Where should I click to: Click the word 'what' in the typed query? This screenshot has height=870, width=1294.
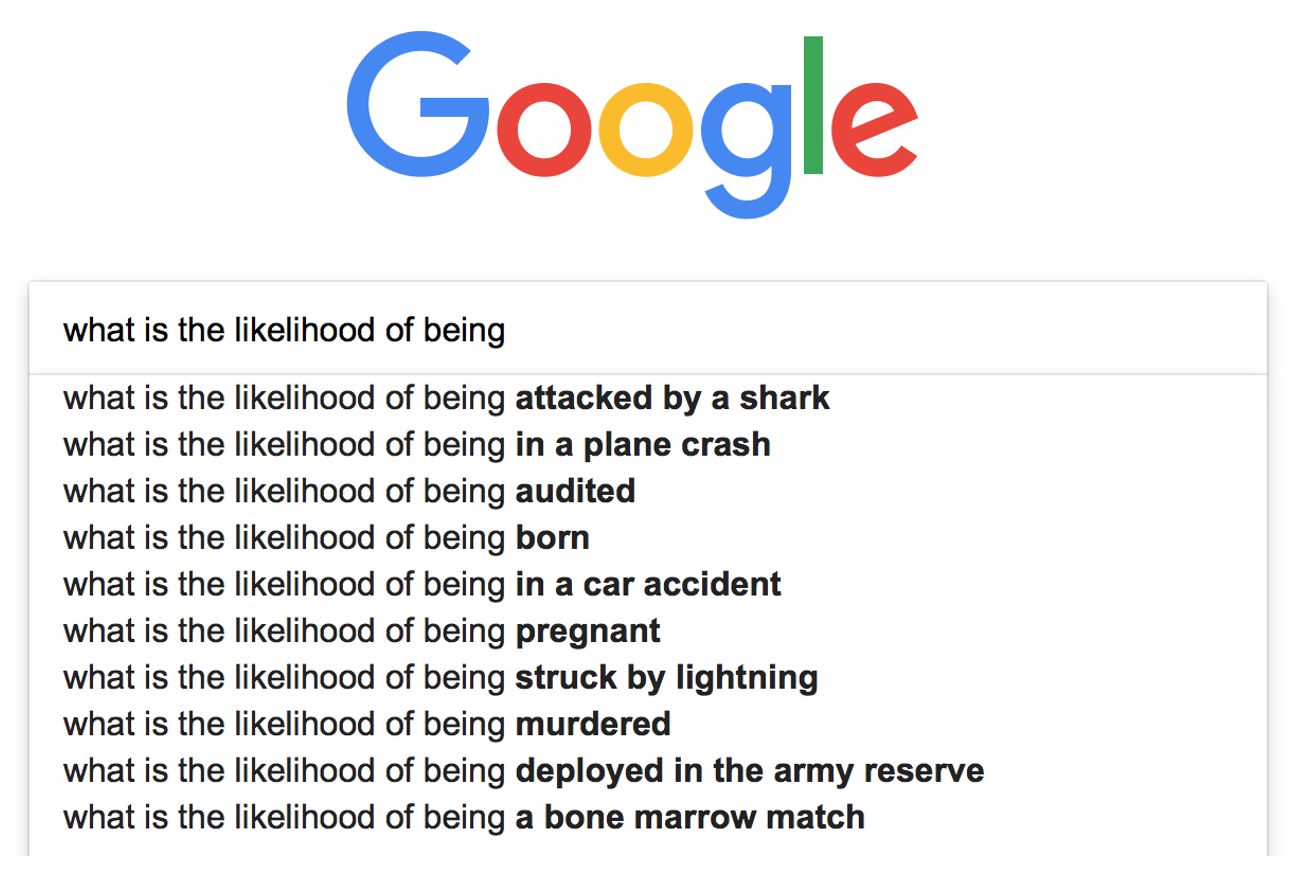(x=99, y=330)
